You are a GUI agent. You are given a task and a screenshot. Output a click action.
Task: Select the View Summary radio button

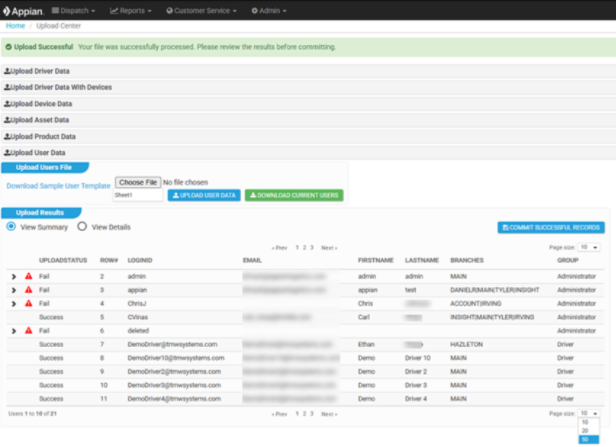click(11, 227)
